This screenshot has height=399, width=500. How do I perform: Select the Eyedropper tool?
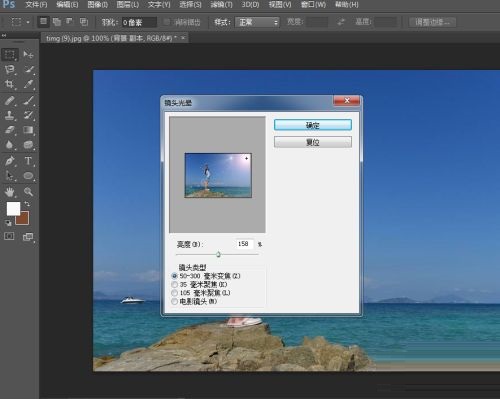click(28, 84)
